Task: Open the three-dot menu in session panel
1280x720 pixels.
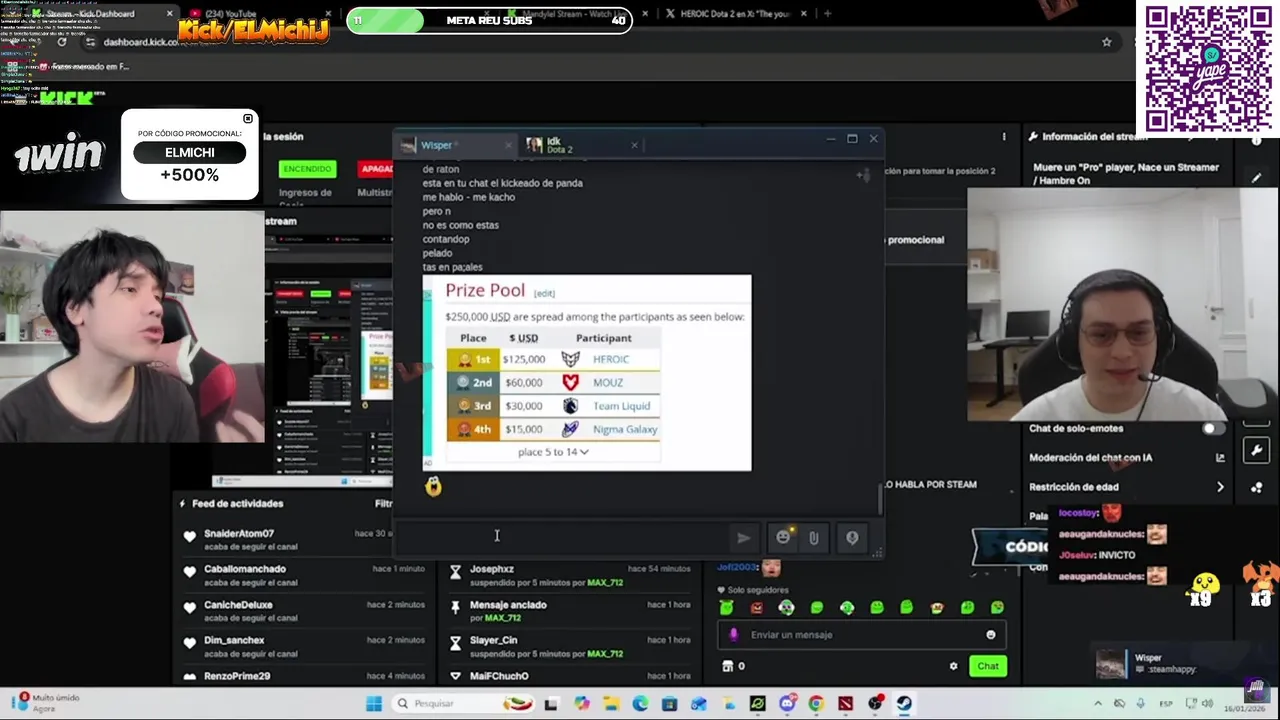Action: coord(1004,136)
